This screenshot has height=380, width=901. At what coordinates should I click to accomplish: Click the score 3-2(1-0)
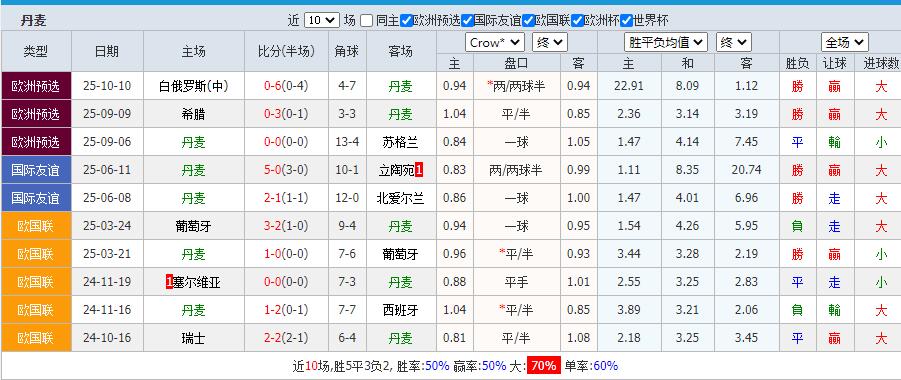[x=286, y=226]
